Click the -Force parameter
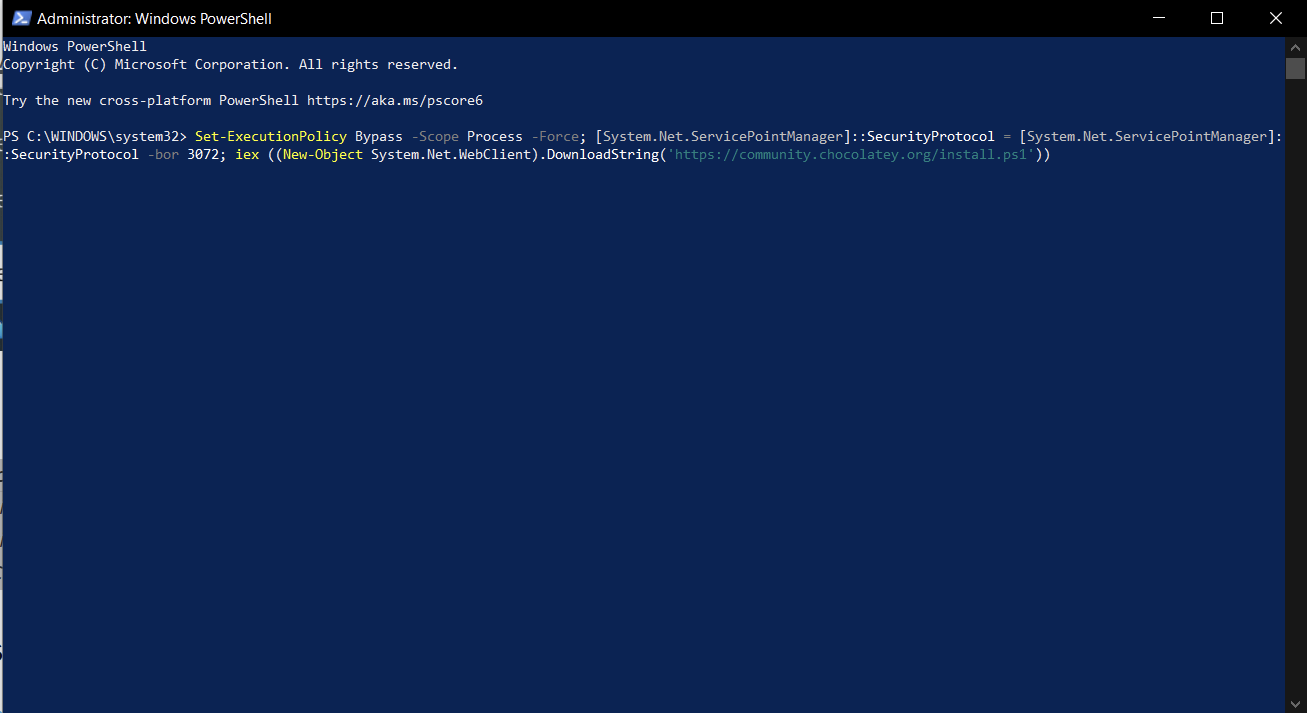The width and height of the screenshot is (1307, 713). (555, 136)
